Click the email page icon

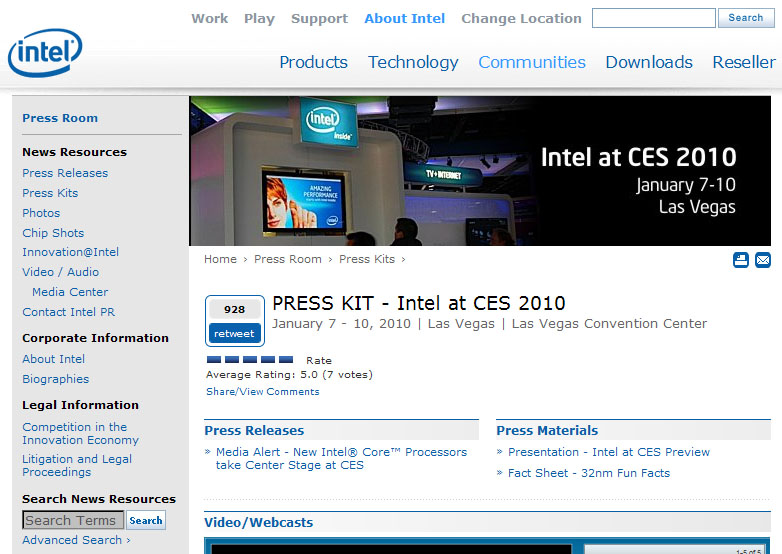point(763,260)
